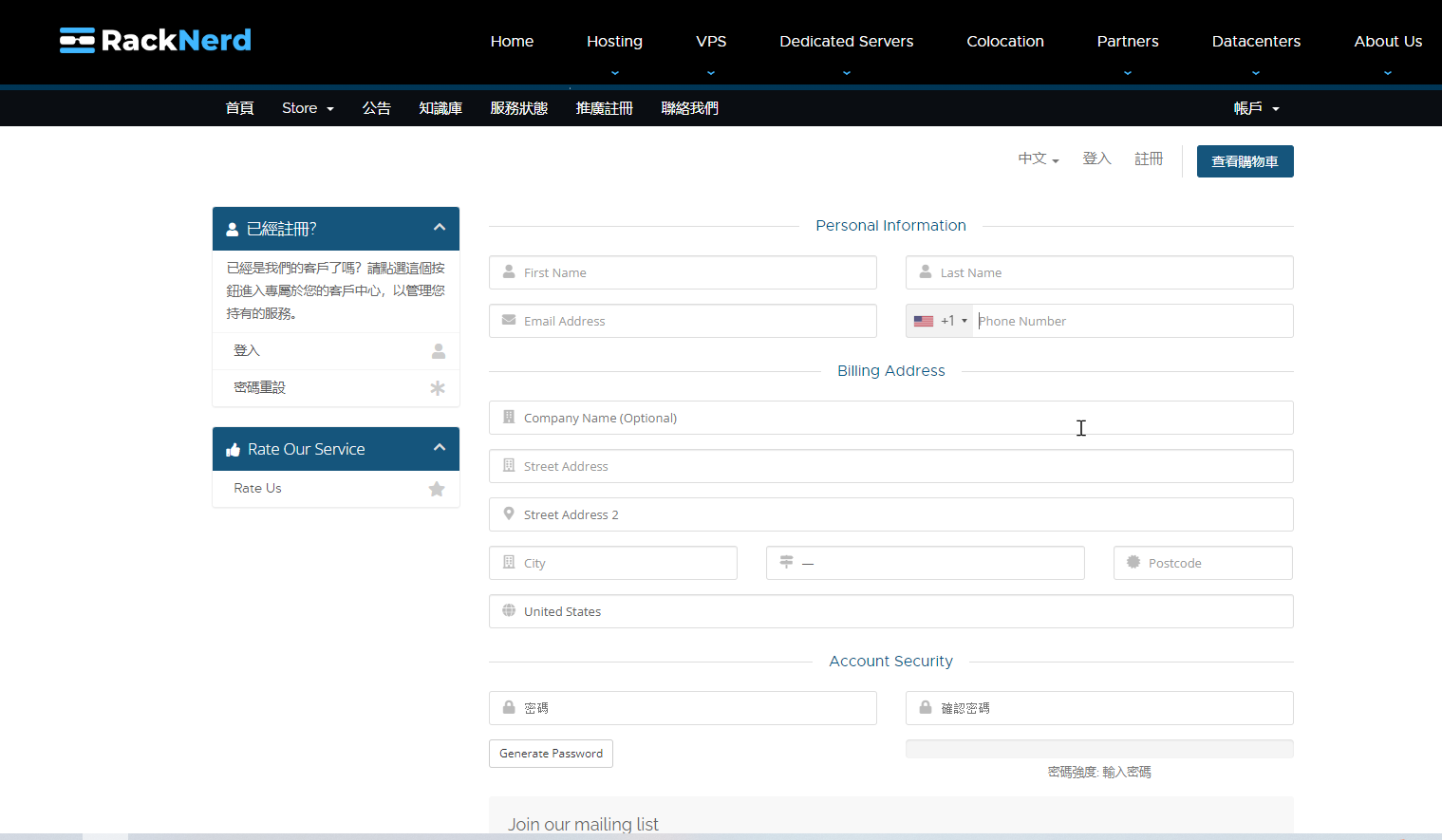Click the map pin icon in Street Address 2
The height and width of the screenshot is (840, 1442).
[509, 513]
